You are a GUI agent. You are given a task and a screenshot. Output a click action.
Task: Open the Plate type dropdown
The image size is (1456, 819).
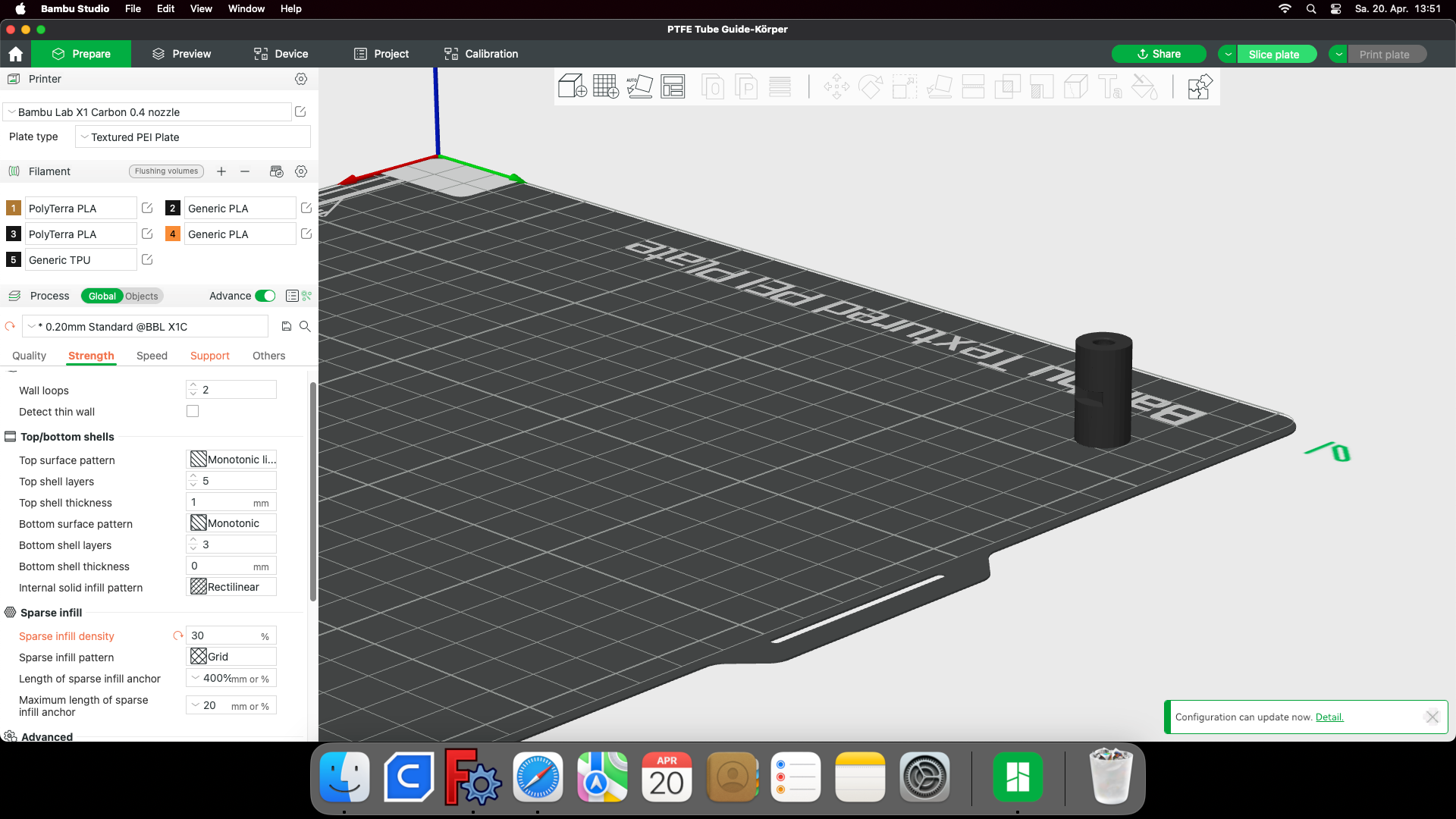(x=193, y=137)
